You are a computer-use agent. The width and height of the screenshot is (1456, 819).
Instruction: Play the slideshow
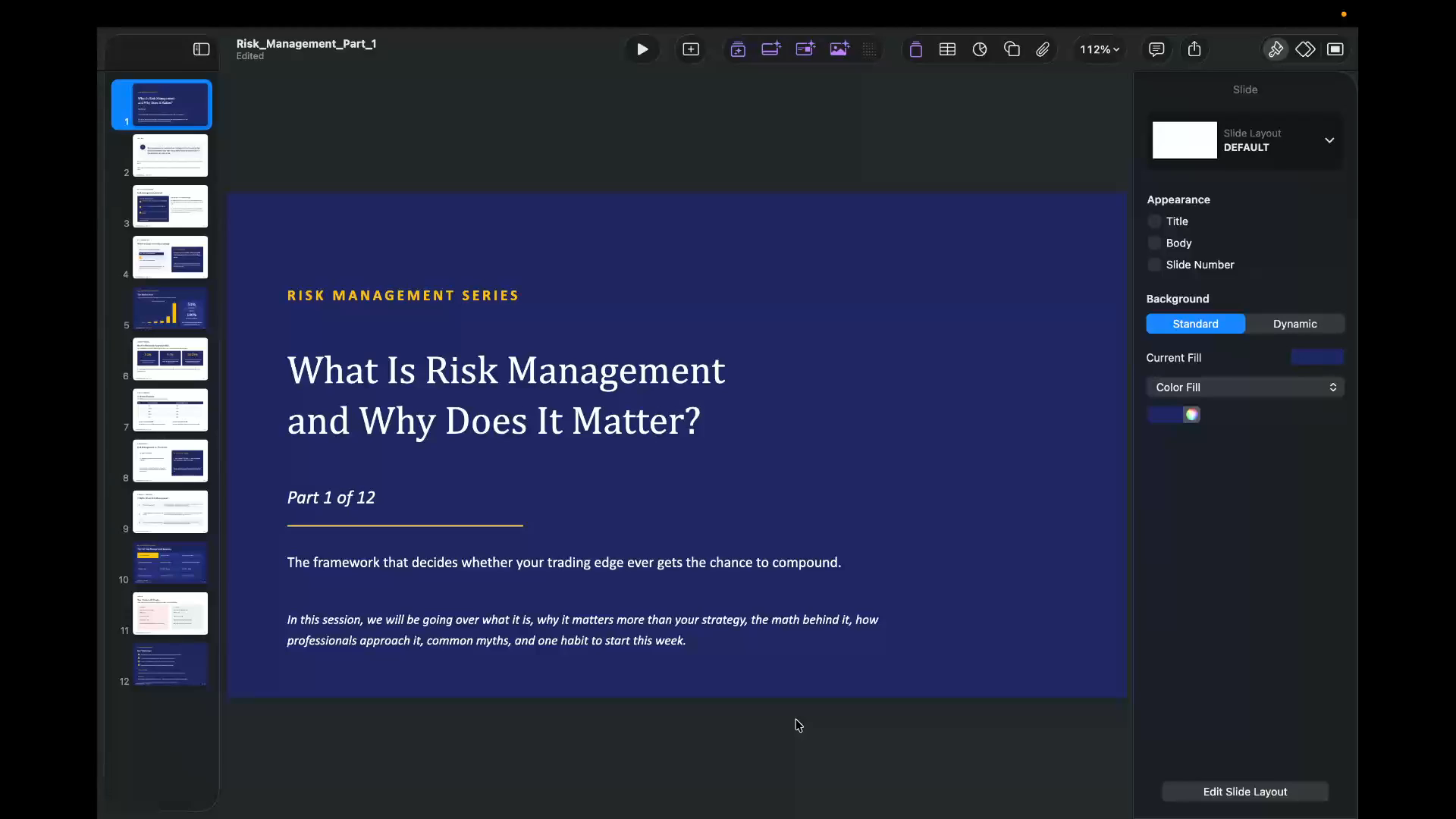642,49
